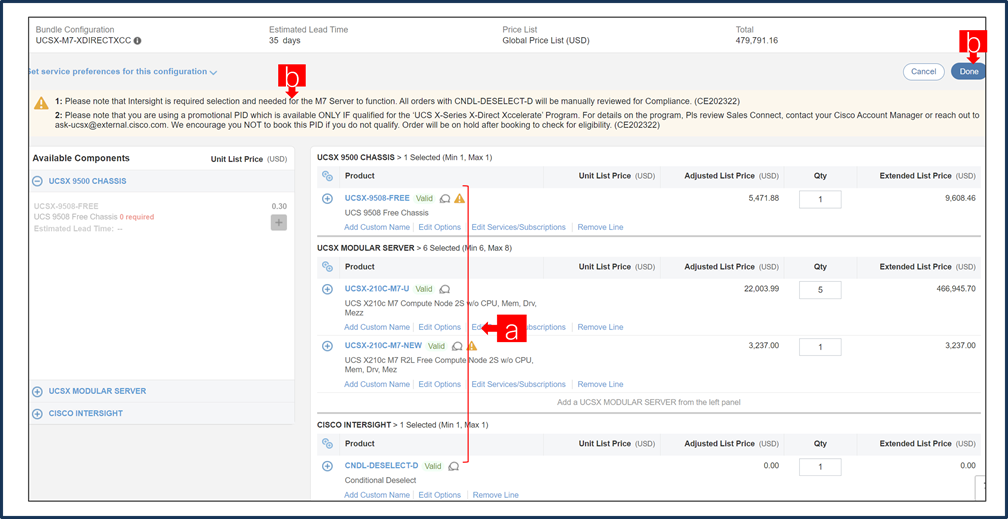
Task: Expand the UCSX-210C-M7-U line details
Action: (x=327, y=289)
